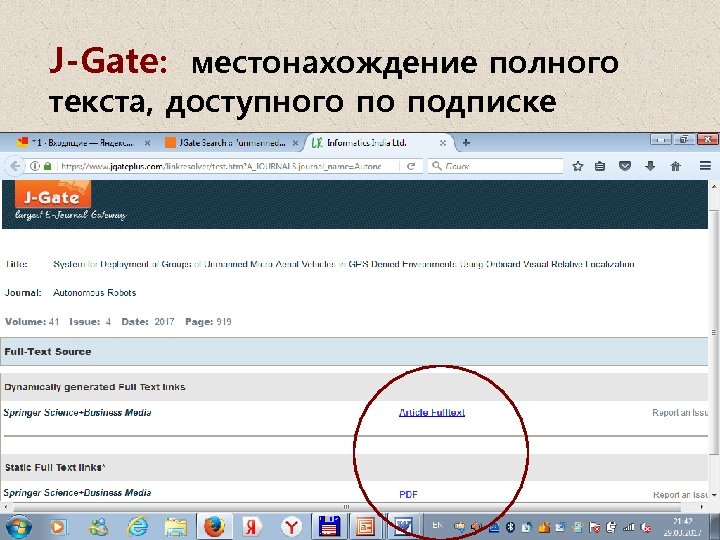Click the green secure-connection padlock
The width and height of the screenshot is (720, 540).
click(47, 166)
